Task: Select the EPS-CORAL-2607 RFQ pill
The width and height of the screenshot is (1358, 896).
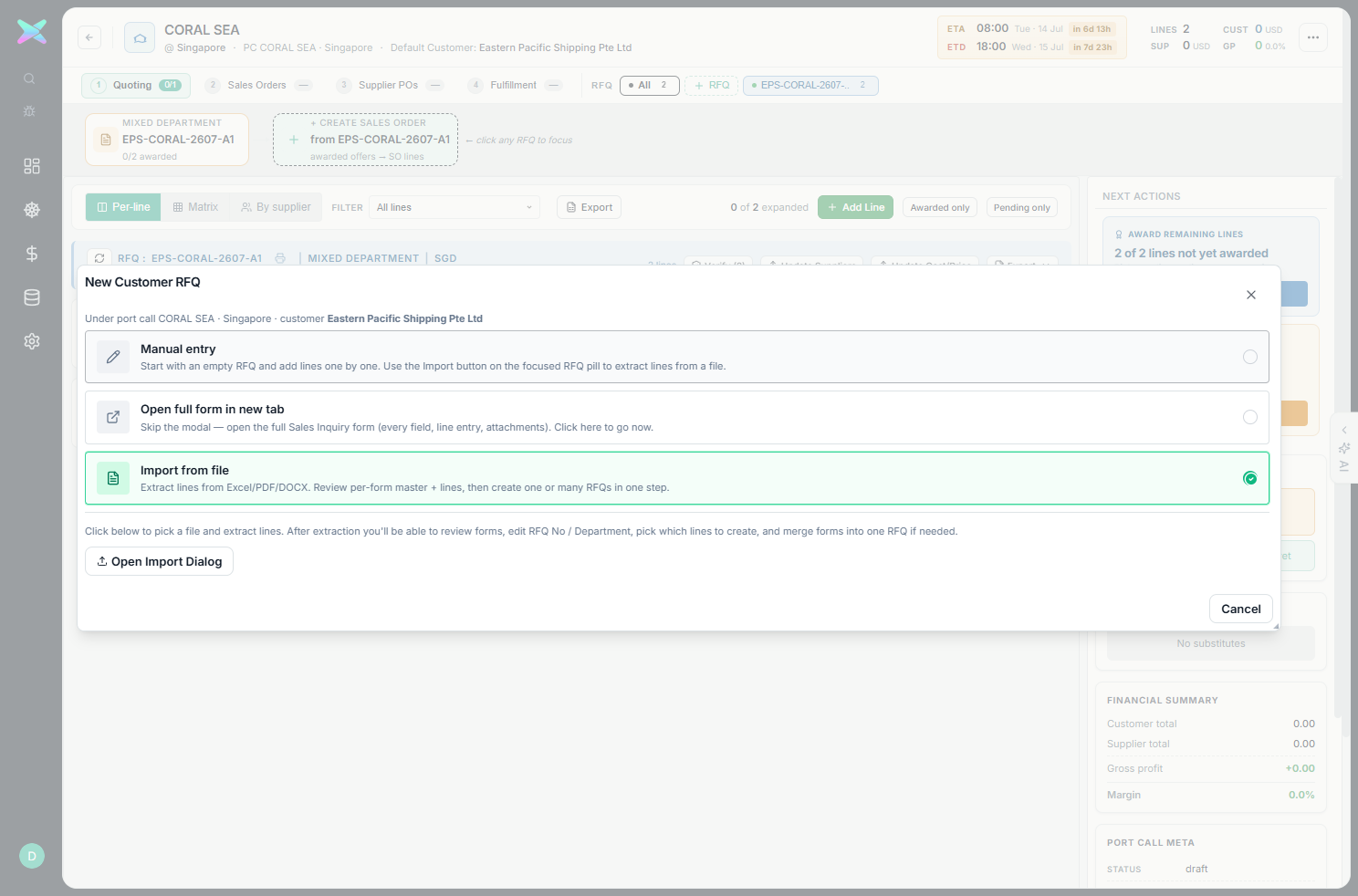Action: pyautogui.click(x=810, y=85)
